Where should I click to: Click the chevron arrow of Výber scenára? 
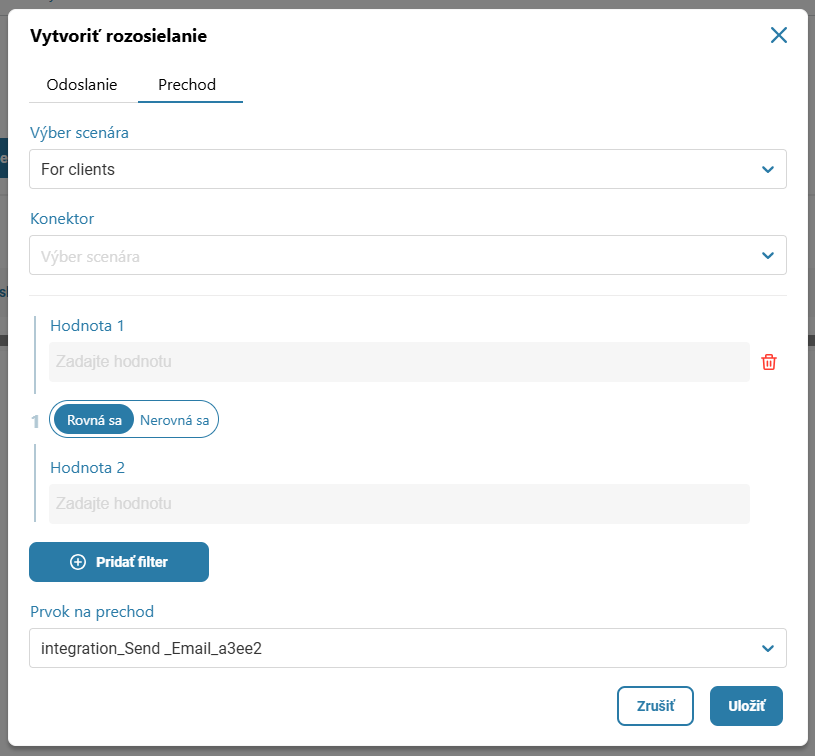[x=767, y=169]
